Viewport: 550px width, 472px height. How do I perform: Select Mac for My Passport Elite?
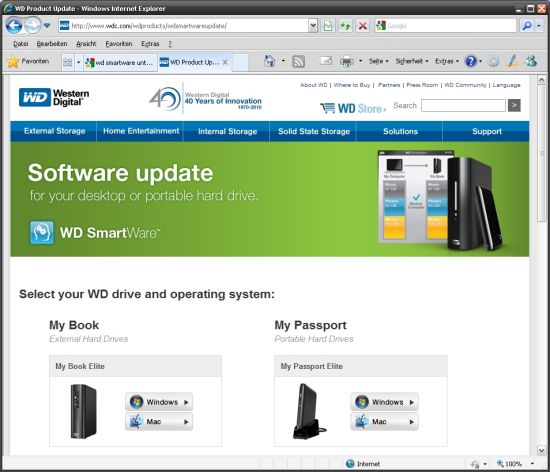[x=384, y=422]
